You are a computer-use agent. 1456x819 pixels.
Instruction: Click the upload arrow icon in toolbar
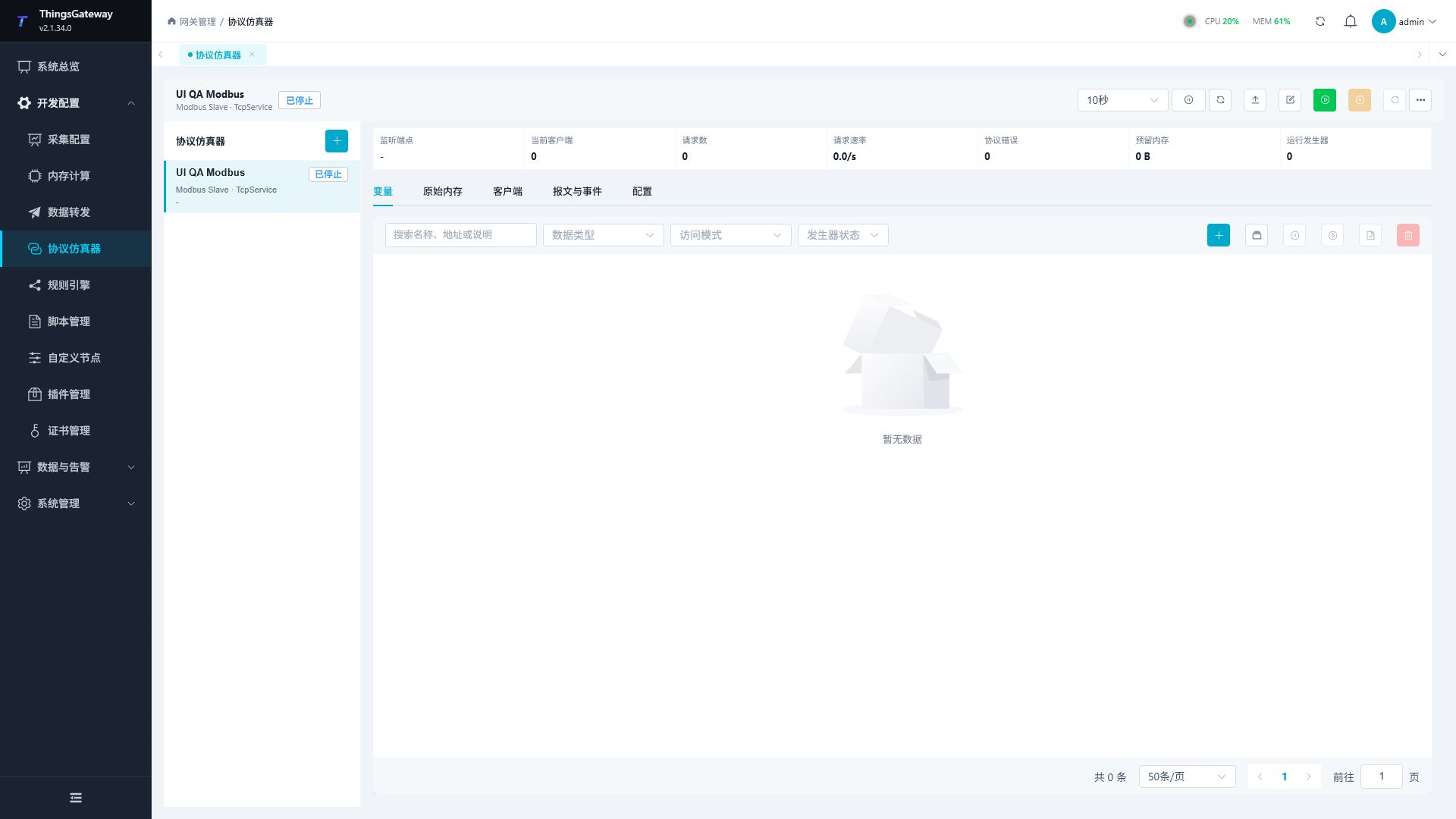pyautogui.click(x=1255, y=100)
